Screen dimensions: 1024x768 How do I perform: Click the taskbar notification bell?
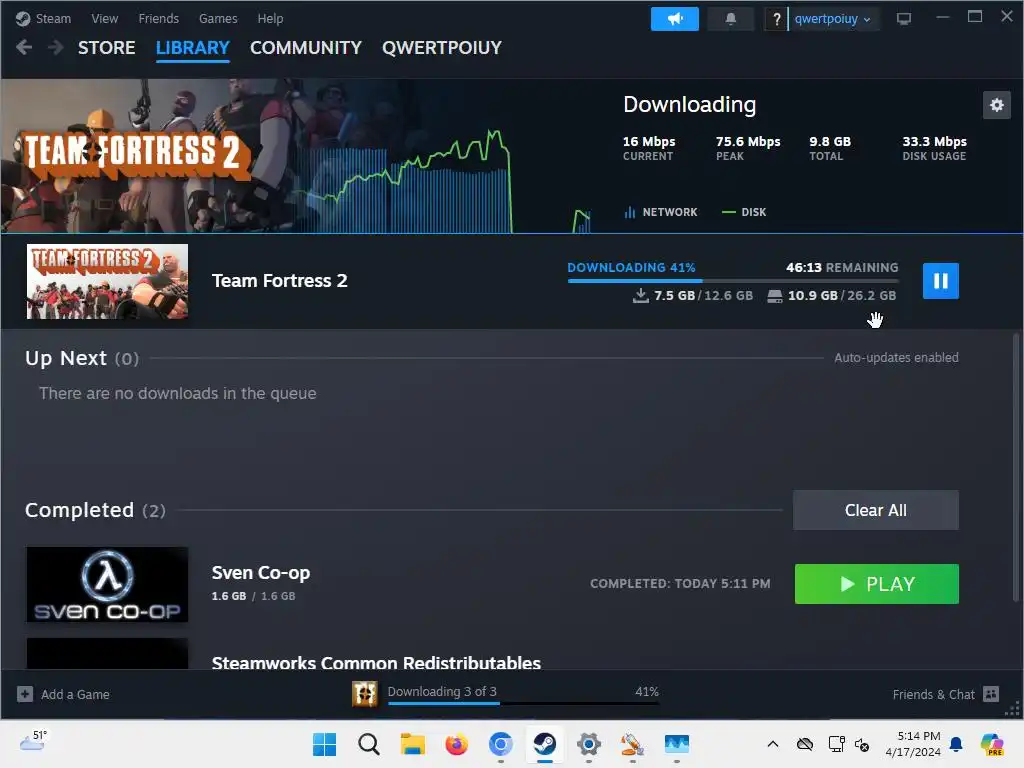956,744
